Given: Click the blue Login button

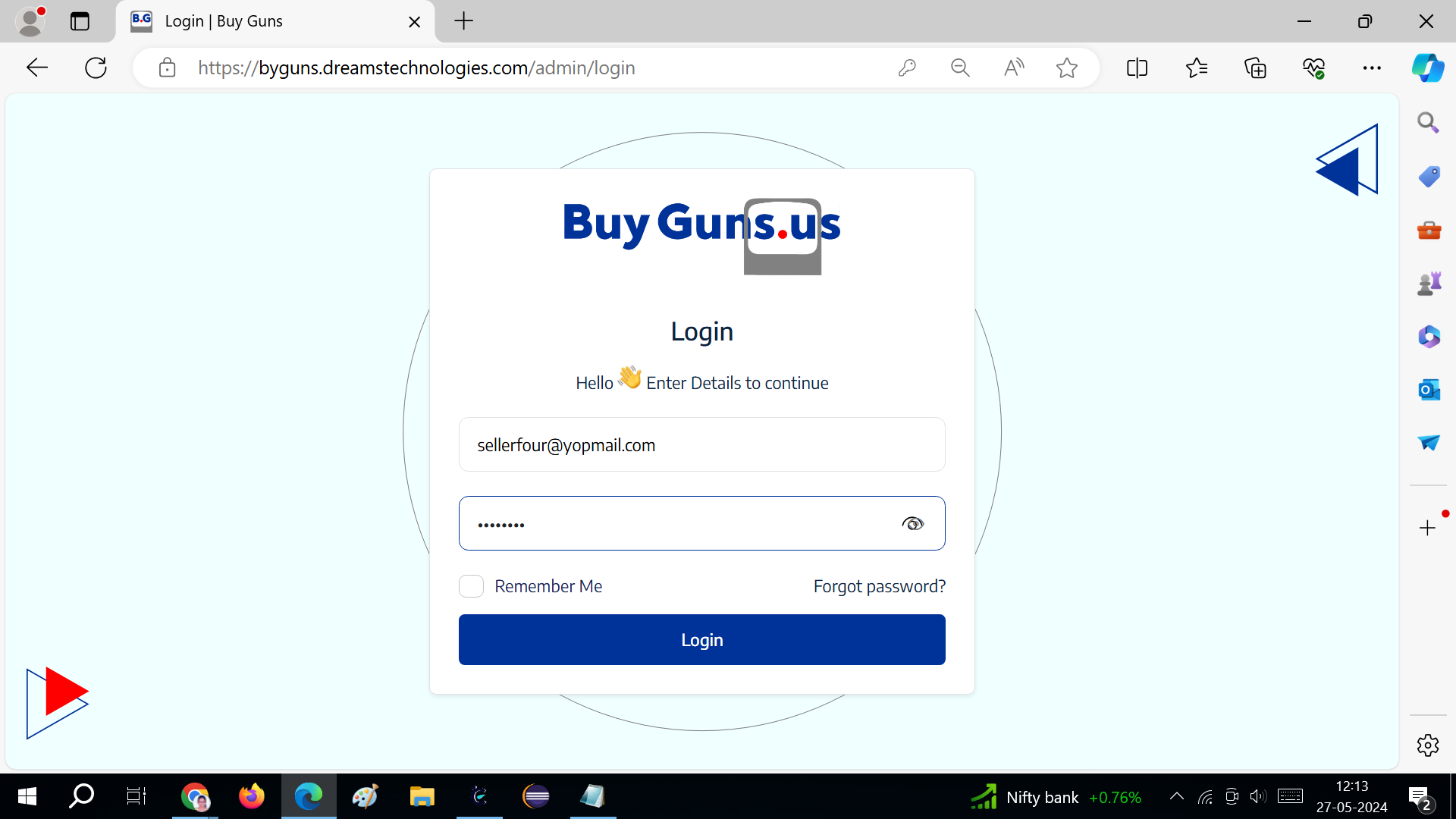Looking at the screenshot, I should click(x=701, y=640).
